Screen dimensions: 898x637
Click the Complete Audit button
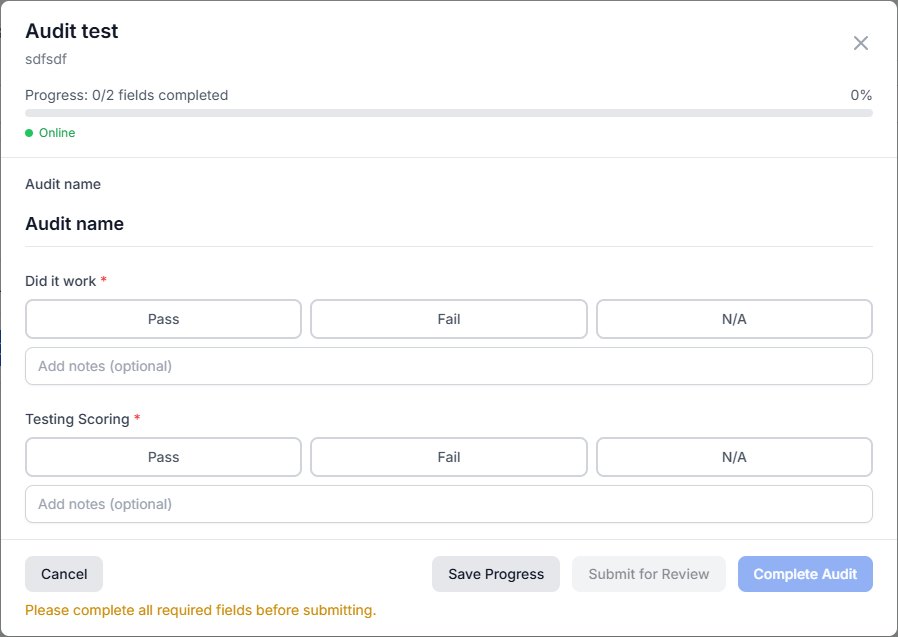pyautogui.click(x=805, y=574)
